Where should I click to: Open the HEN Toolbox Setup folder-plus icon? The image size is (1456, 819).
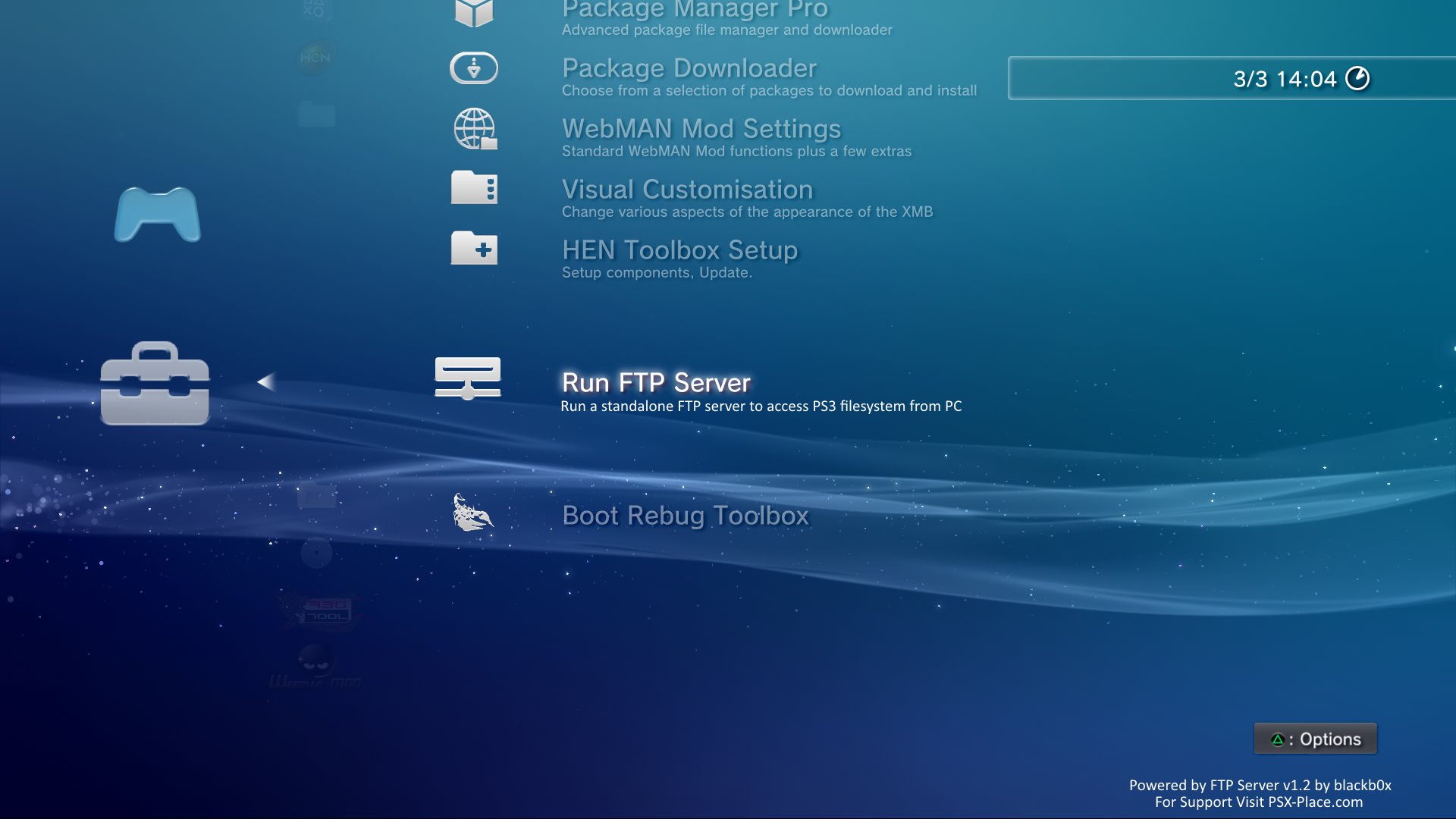click(x=474, y=248)
